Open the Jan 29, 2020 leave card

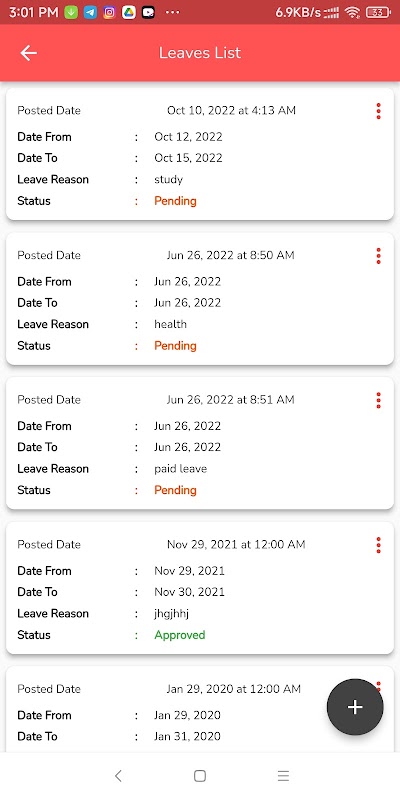pyautogui.click(x=200, y=709)
